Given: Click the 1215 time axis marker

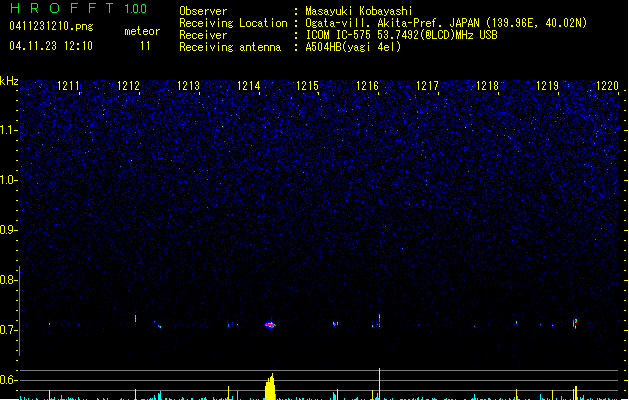Looking at the screenshot, I should tap(307, 86).
